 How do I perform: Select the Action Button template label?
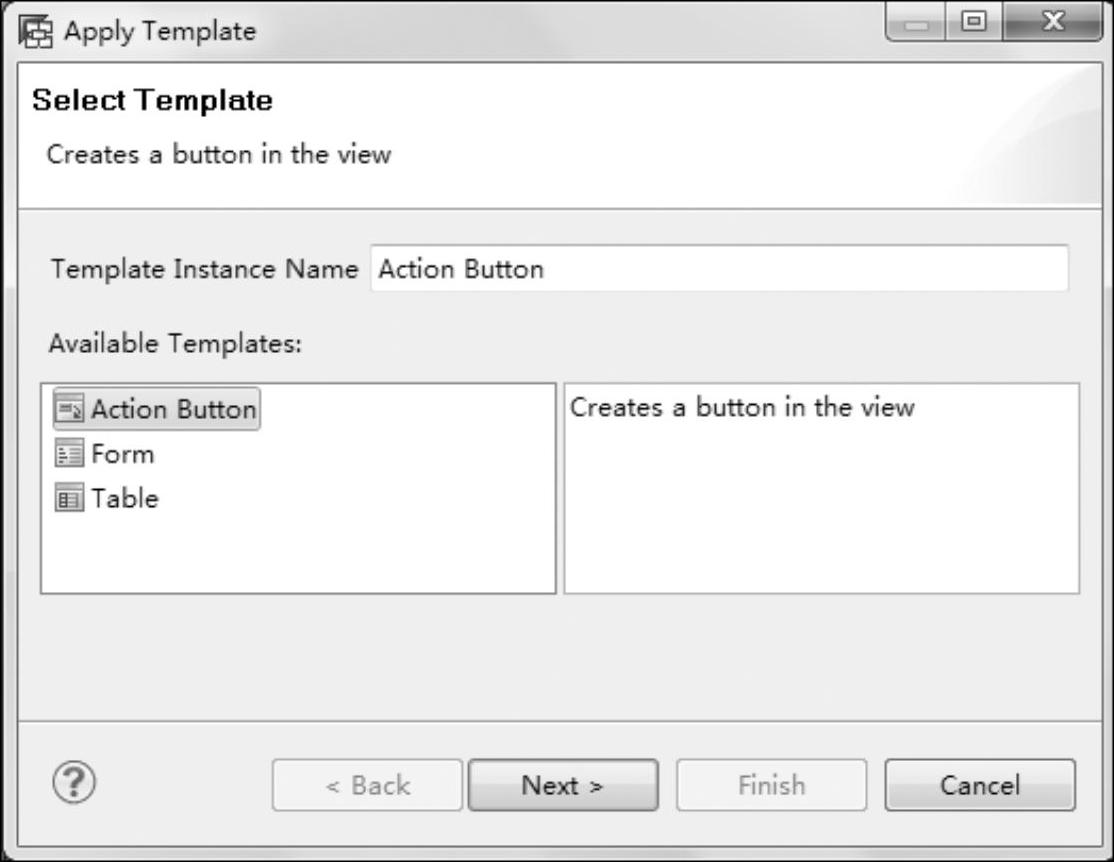coord(174,409)
